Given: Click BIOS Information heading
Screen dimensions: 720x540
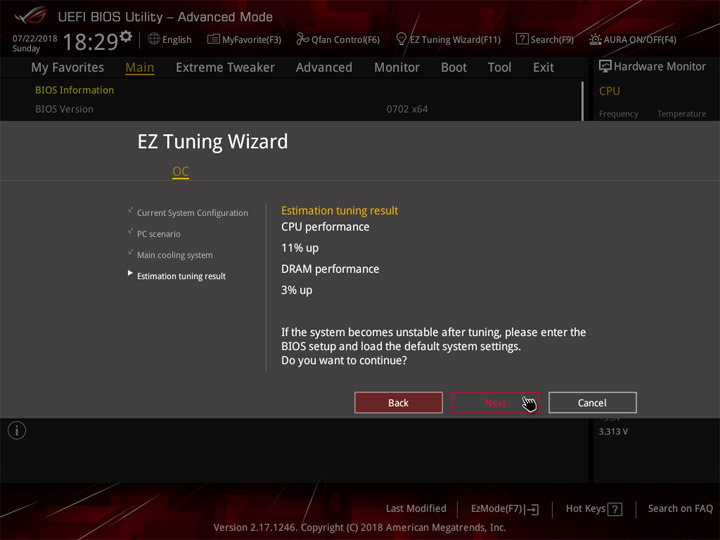Looking at the screenshot, I should coord(74,90).
